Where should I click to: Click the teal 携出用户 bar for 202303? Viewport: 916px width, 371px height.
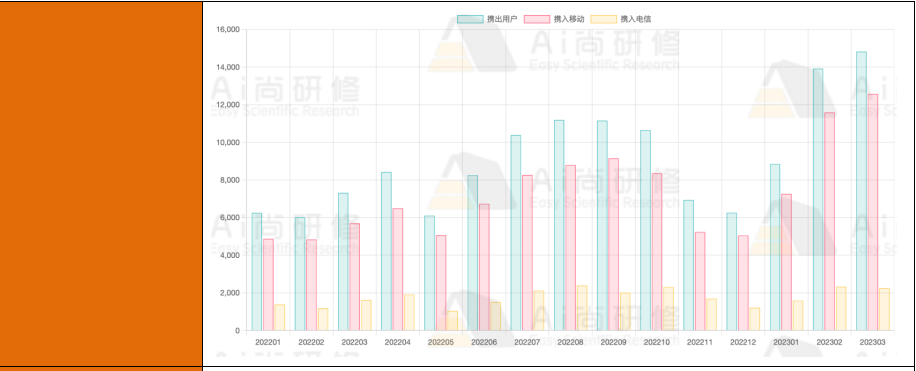click(861, 191)
